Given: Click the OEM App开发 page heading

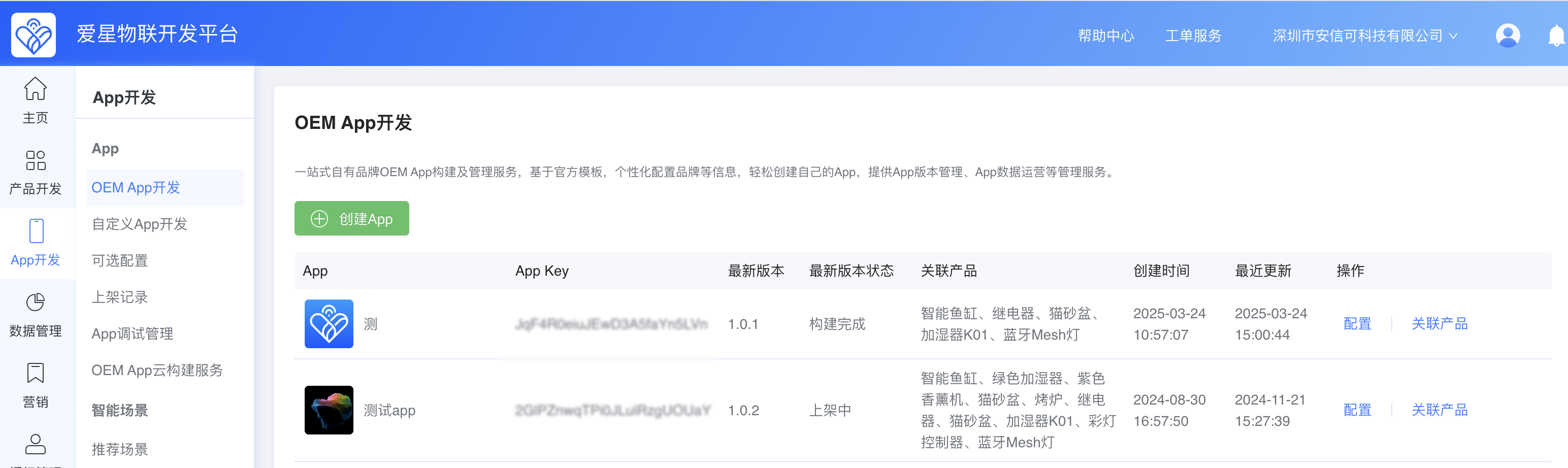Looking at the screenshot, I should [353, 123].
